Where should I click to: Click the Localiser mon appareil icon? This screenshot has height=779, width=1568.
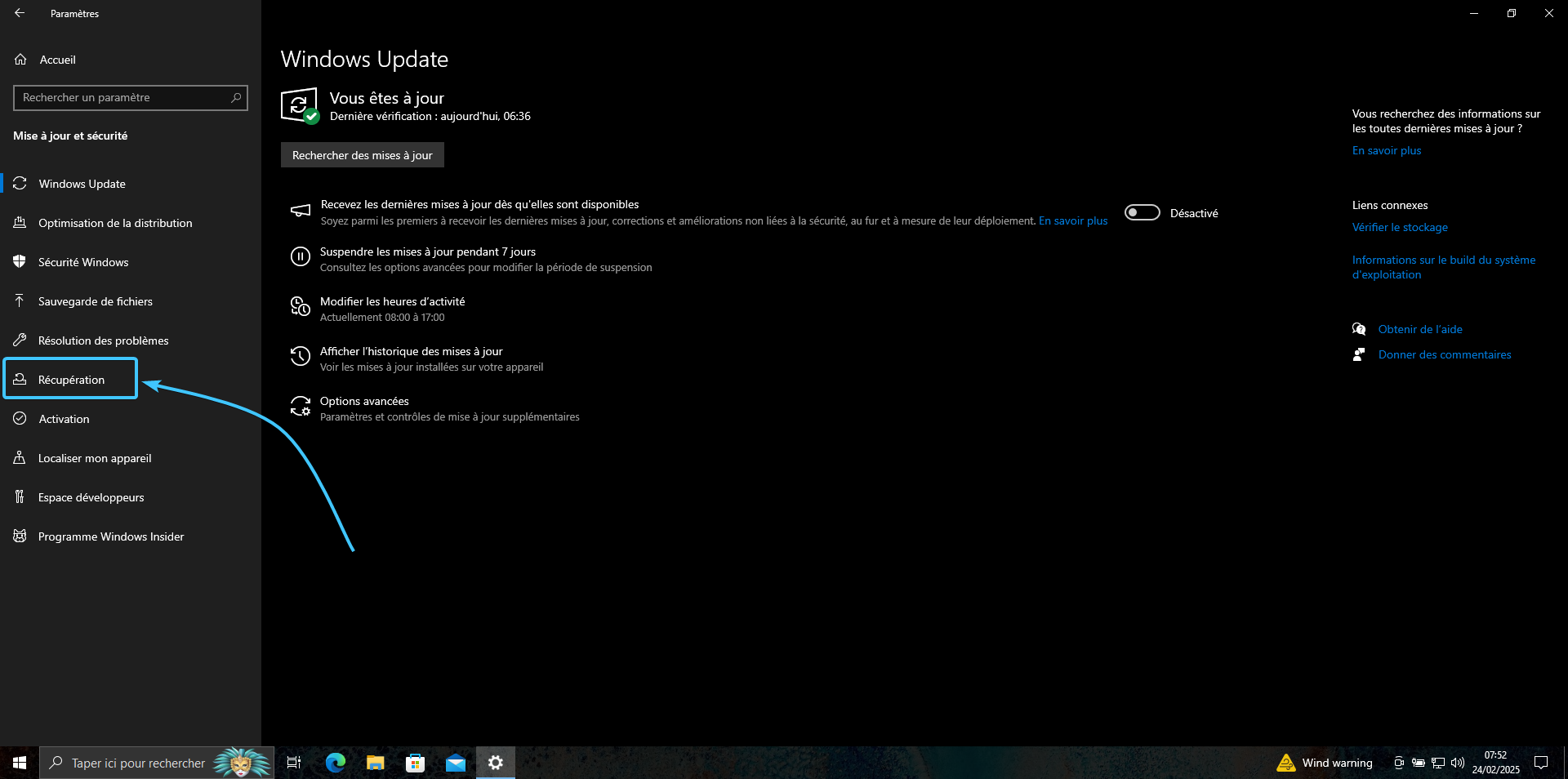click(x=20, y=458)
